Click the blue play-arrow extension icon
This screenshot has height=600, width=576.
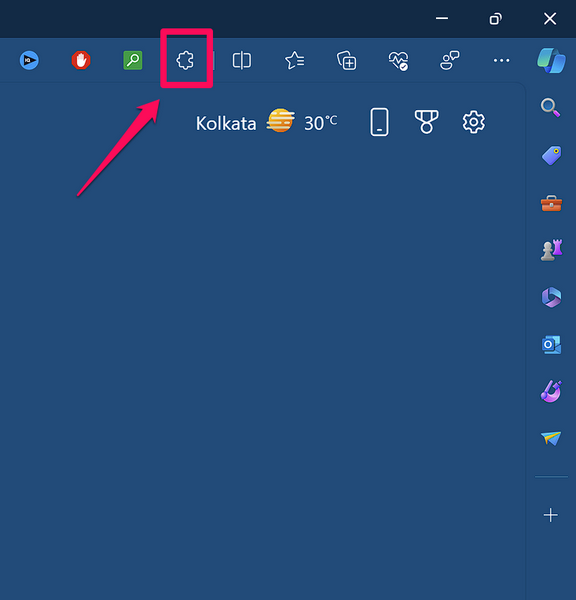pyautogui.click(x=29, y=60)
